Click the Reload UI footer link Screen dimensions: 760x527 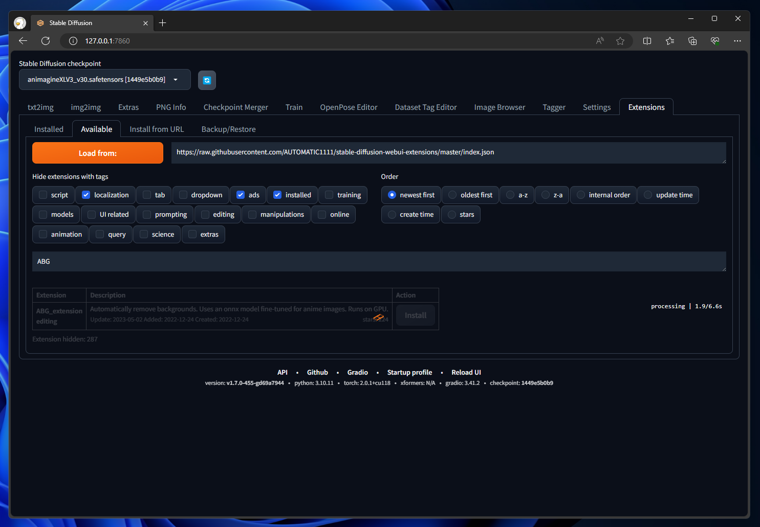(466, 372)
